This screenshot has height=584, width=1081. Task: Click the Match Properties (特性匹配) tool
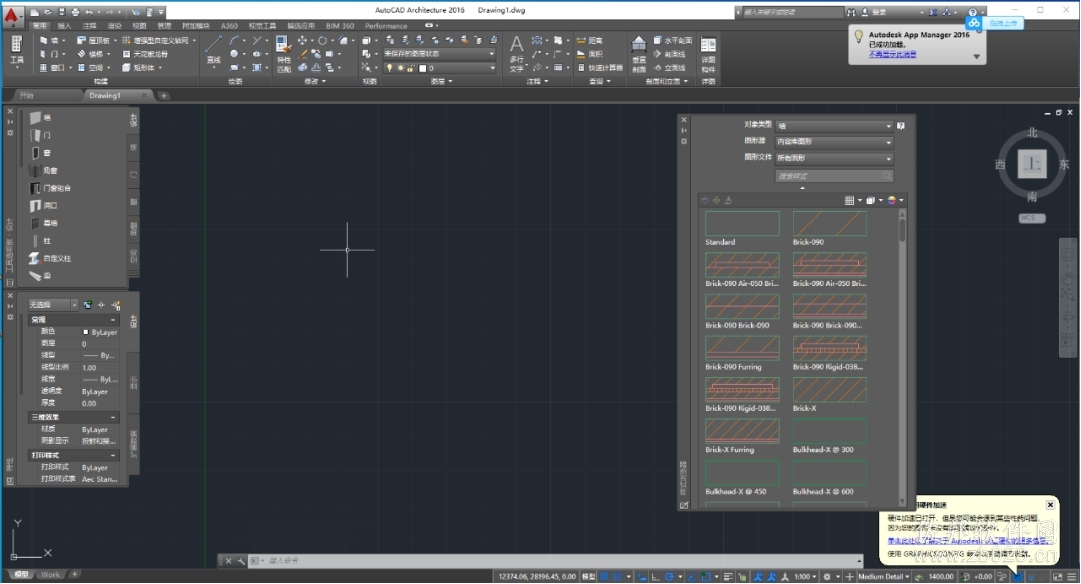tap(283, 54)
